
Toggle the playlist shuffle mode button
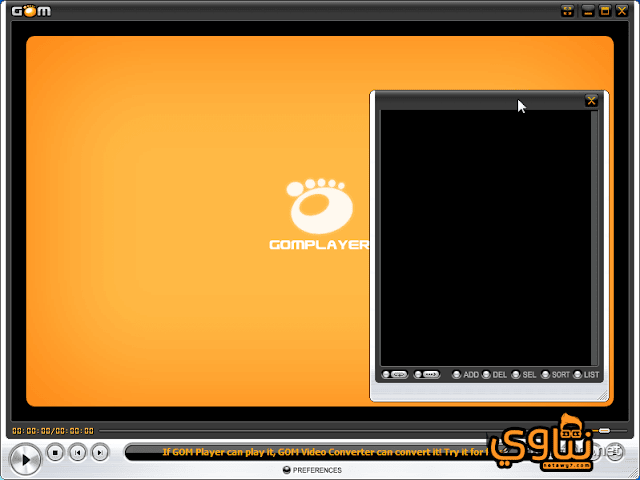[x=427, y=374]
